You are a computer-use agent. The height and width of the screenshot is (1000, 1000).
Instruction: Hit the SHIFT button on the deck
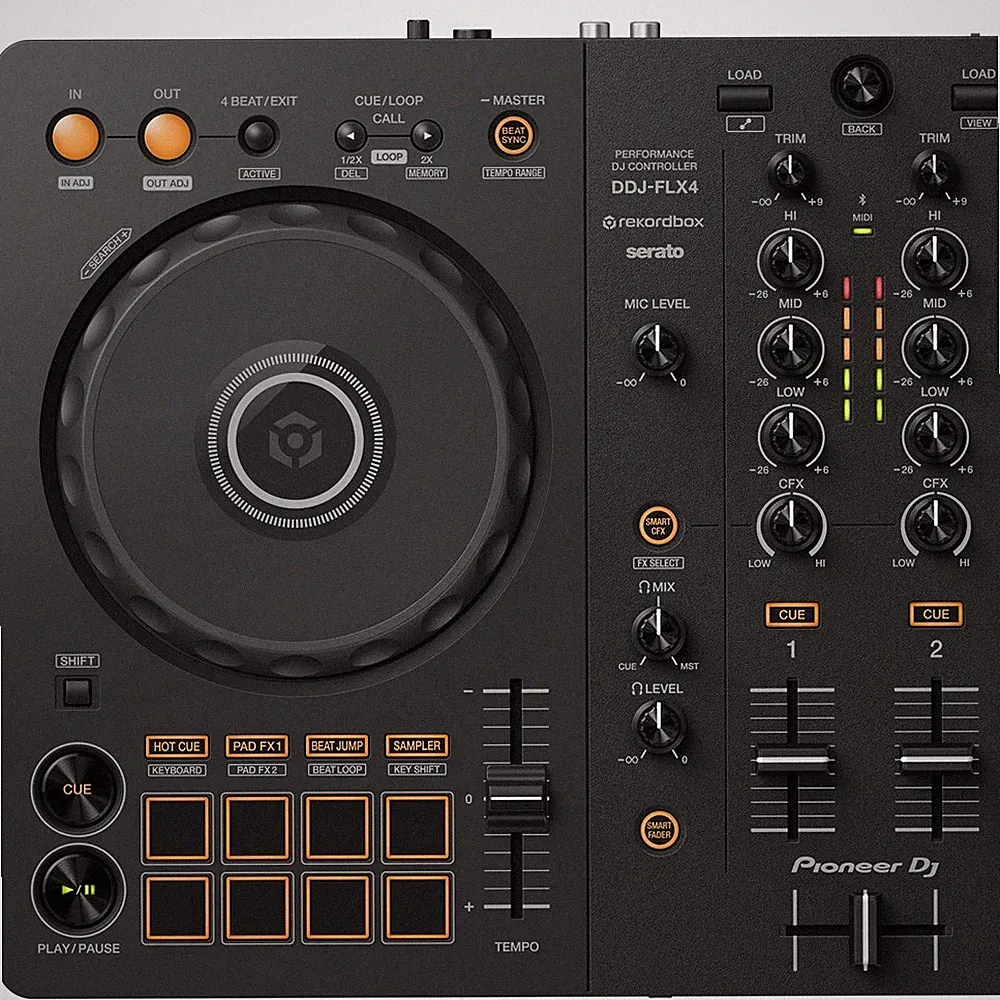78,692
